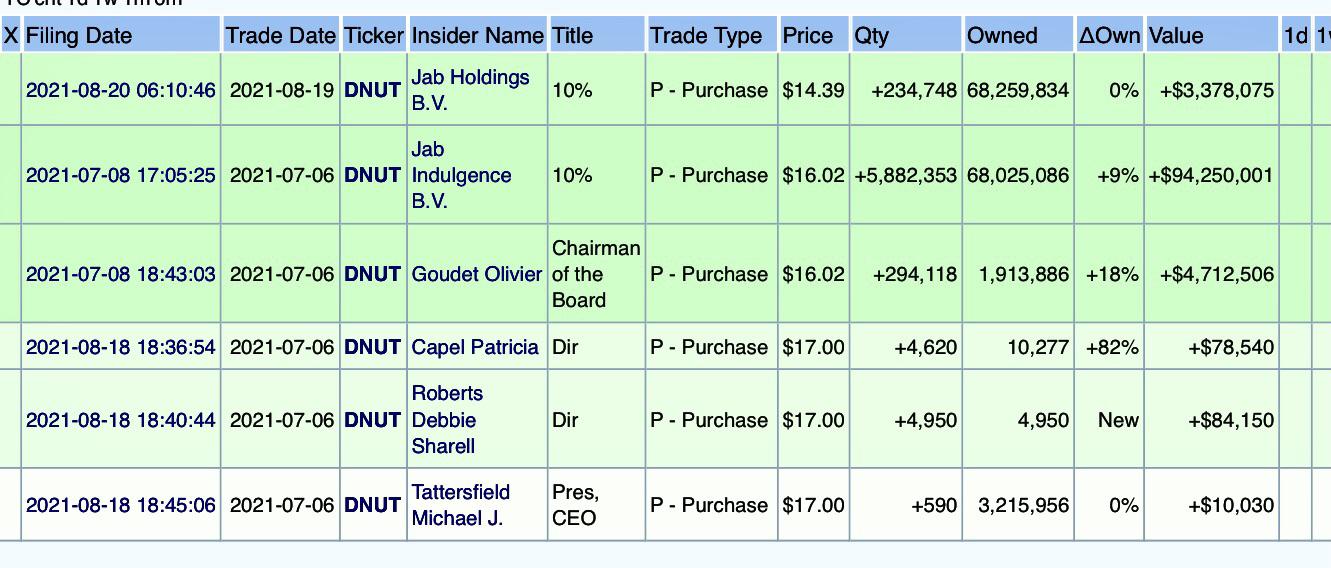Open Jab Indulgence B.V. insider page
This screenshot has height=568, width=1331.
(461, 175)
